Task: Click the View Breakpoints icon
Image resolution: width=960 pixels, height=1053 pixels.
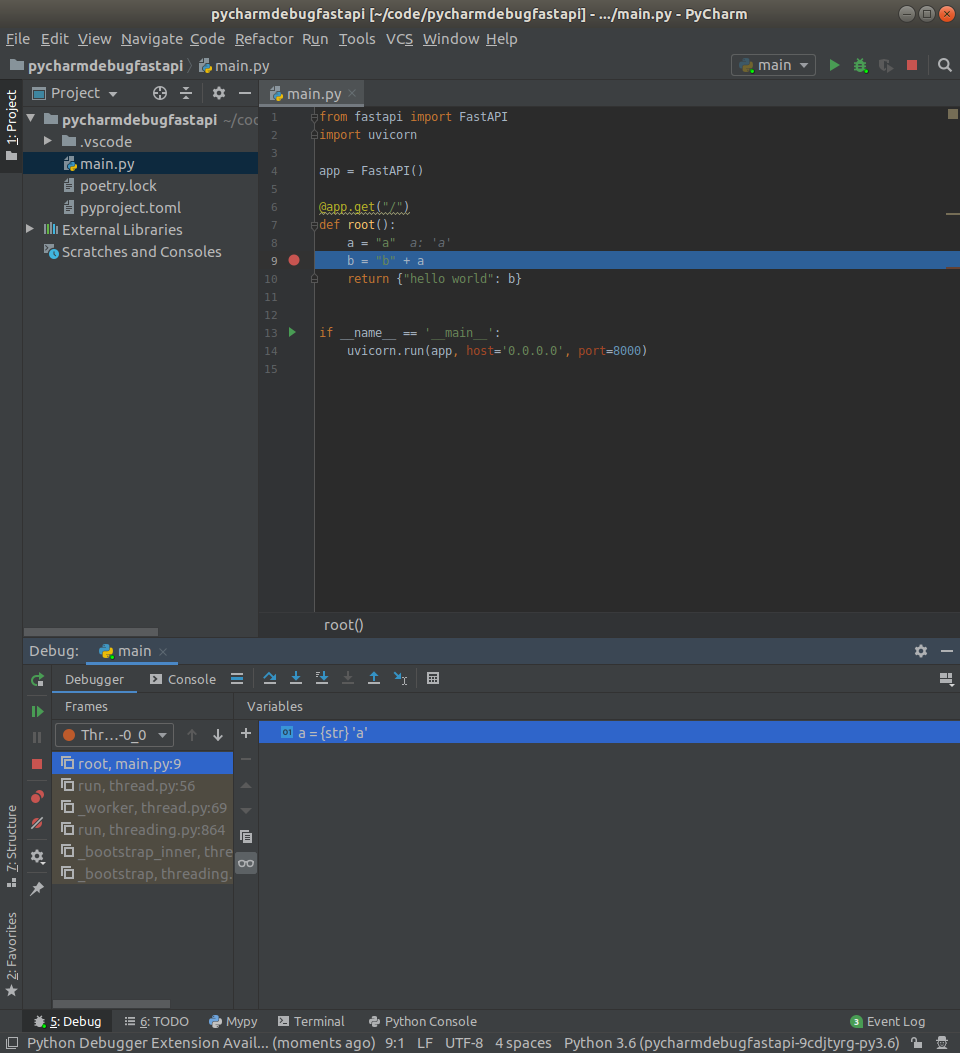Action: tap(37, 796)
